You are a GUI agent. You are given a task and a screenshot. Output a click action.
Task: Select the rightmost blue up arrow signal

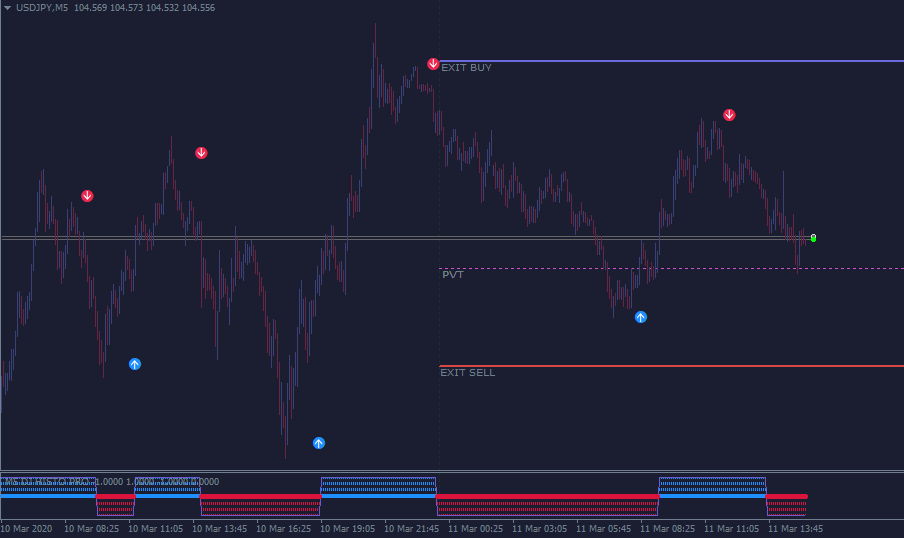(641, 317)
